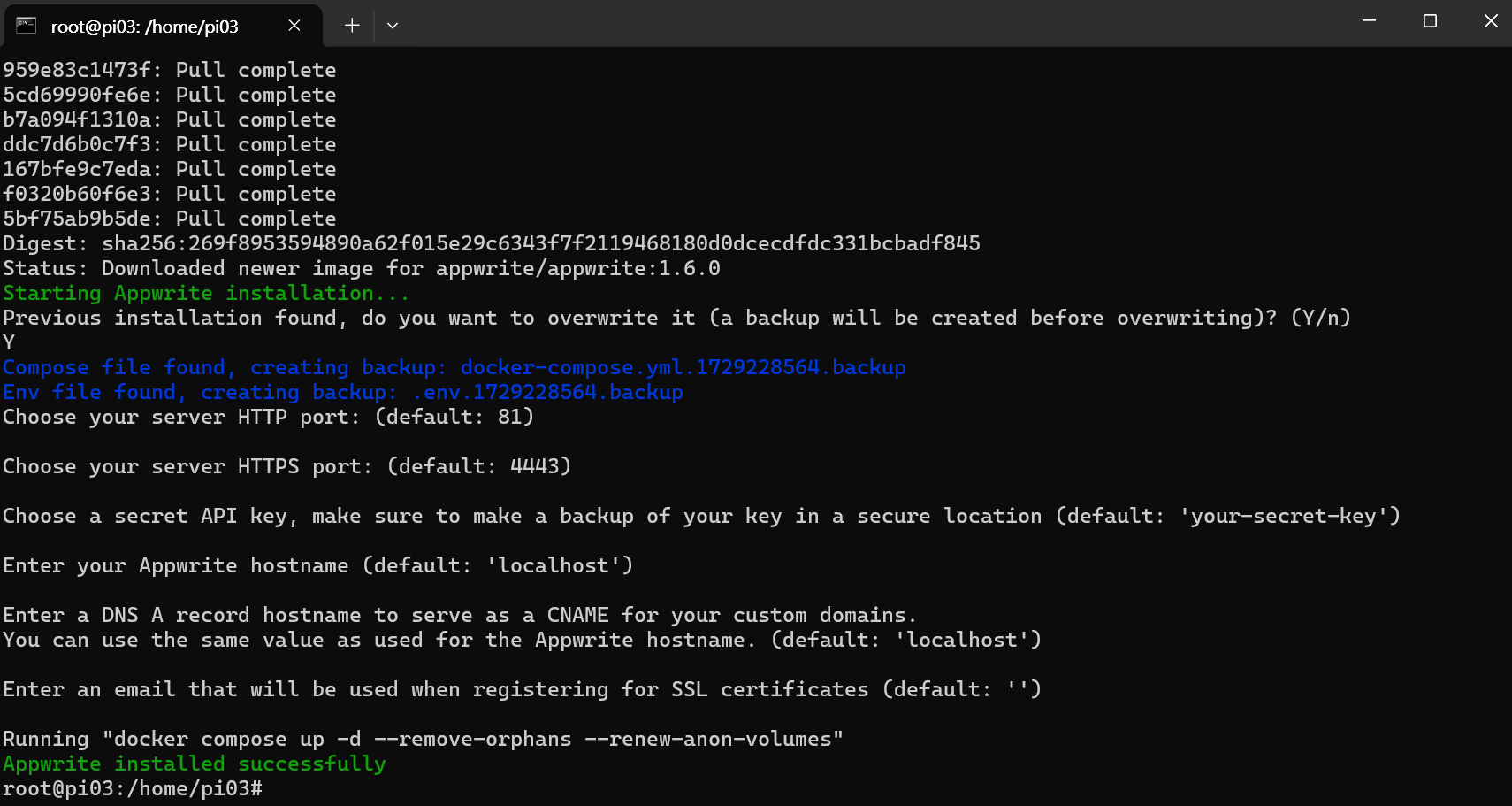Close the root@pi03 terminal tab
Image resolution: width=1512 pixels, height=806 pixels.
tap(294, 26)
